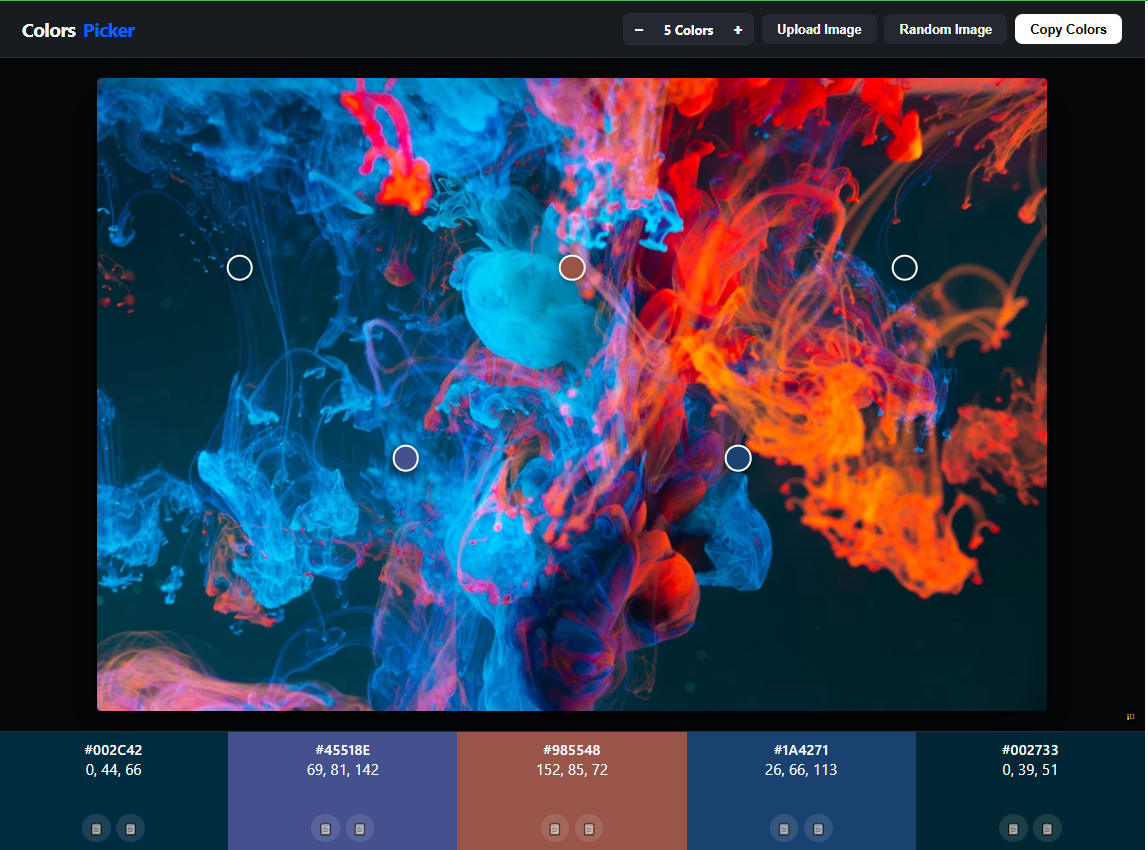Click the #1A4271 hex code text
Viewport: 1148px width, 850px height.
tap(801, 750)
